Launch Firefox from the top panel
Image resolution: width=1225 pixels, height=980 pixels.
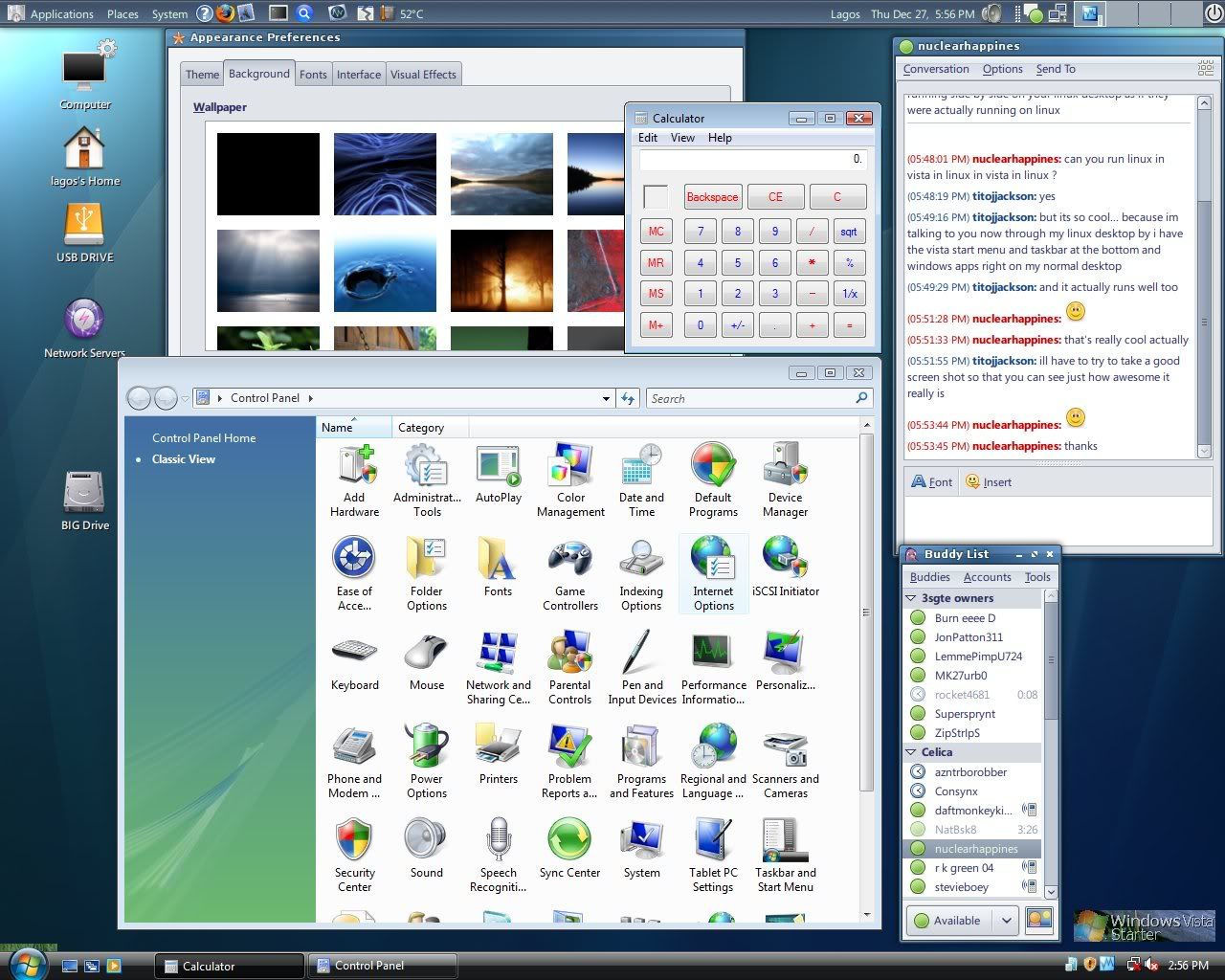[x=225, y=13]
